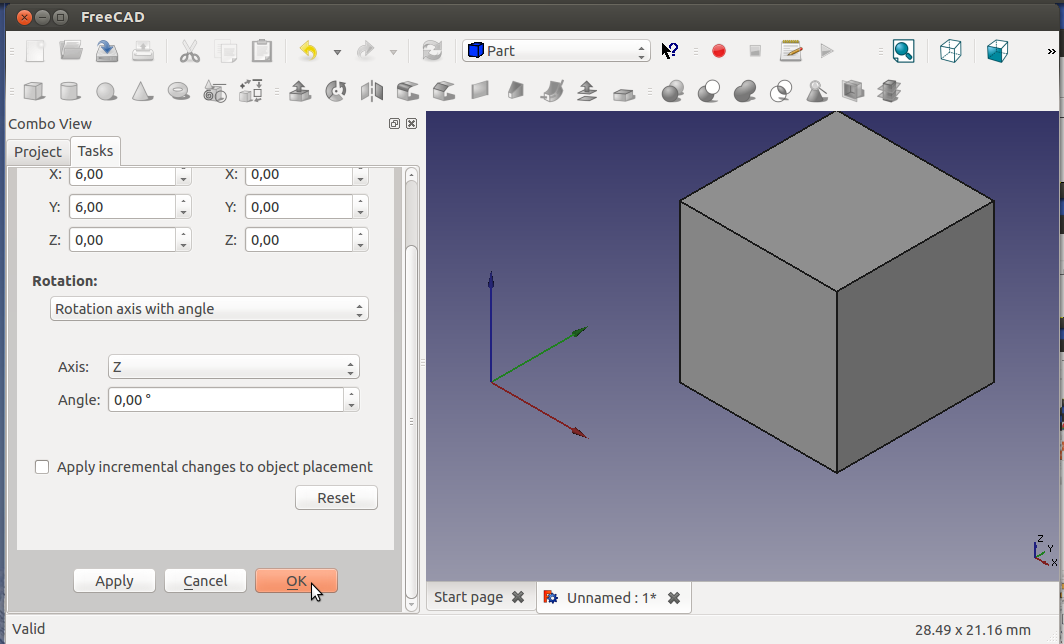This screenshot has width=1064, height=644.
Task: Click the Extrude tool icon
Action: (x=299, y=92)
